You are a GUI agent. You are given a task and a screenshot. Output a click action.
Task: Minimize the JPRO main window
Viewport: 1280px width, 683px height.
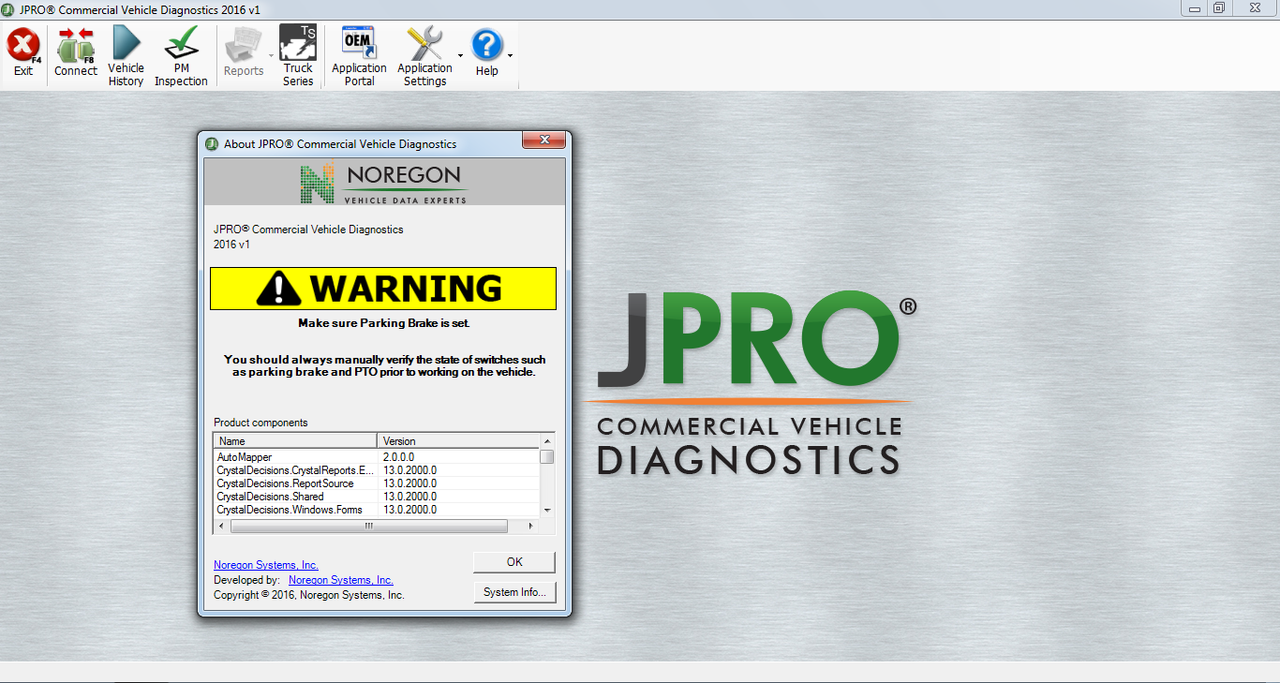pos(1194,8)
